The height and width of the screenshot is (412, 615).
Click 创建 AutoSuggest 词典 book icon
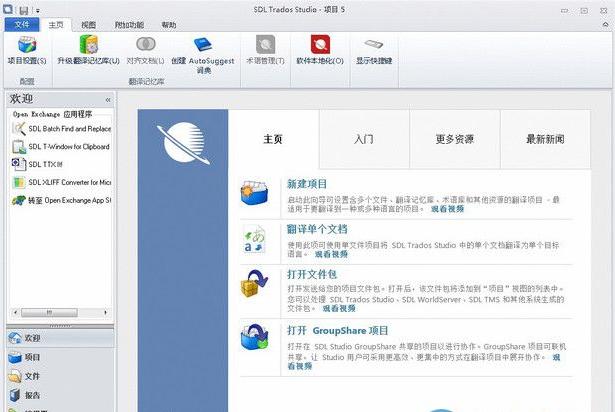point(203,45)
